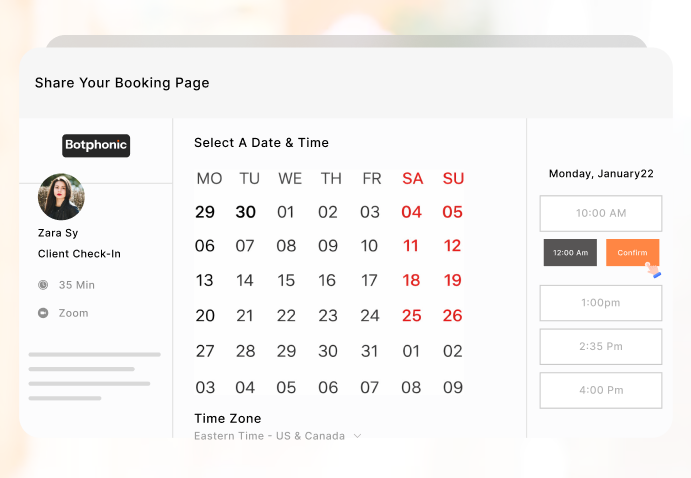691x478 pixels.
Task: Select date 17 in the calendar
Action: tap(369, 280)
